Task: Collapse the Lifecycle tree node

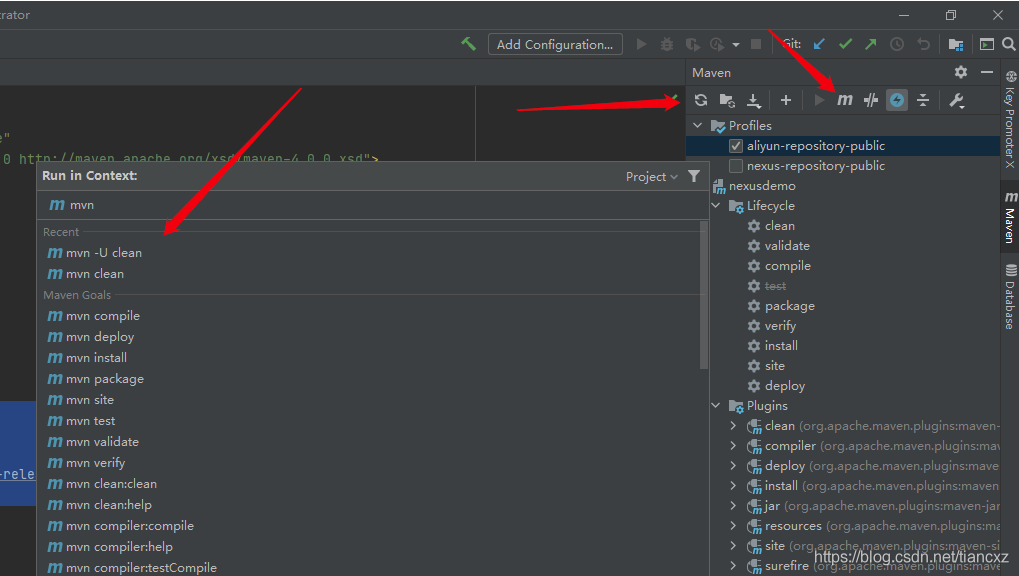Action: (x=716, y=206)
